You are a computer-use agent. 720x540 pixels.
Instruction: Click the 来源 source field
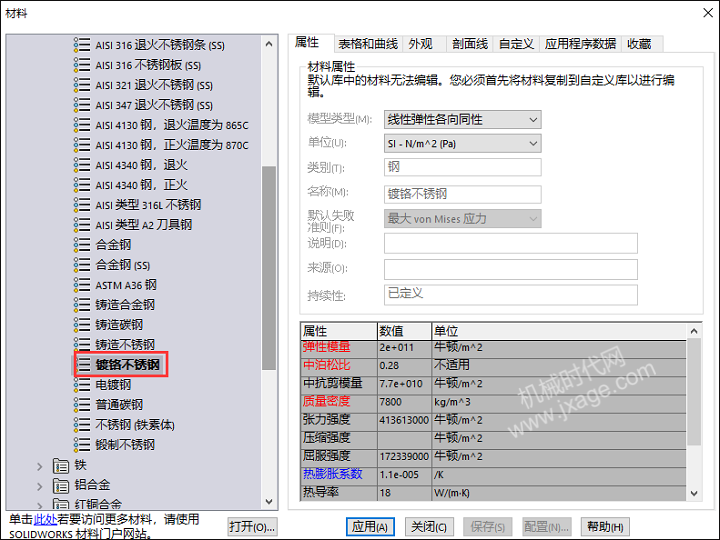coord(511,269)
